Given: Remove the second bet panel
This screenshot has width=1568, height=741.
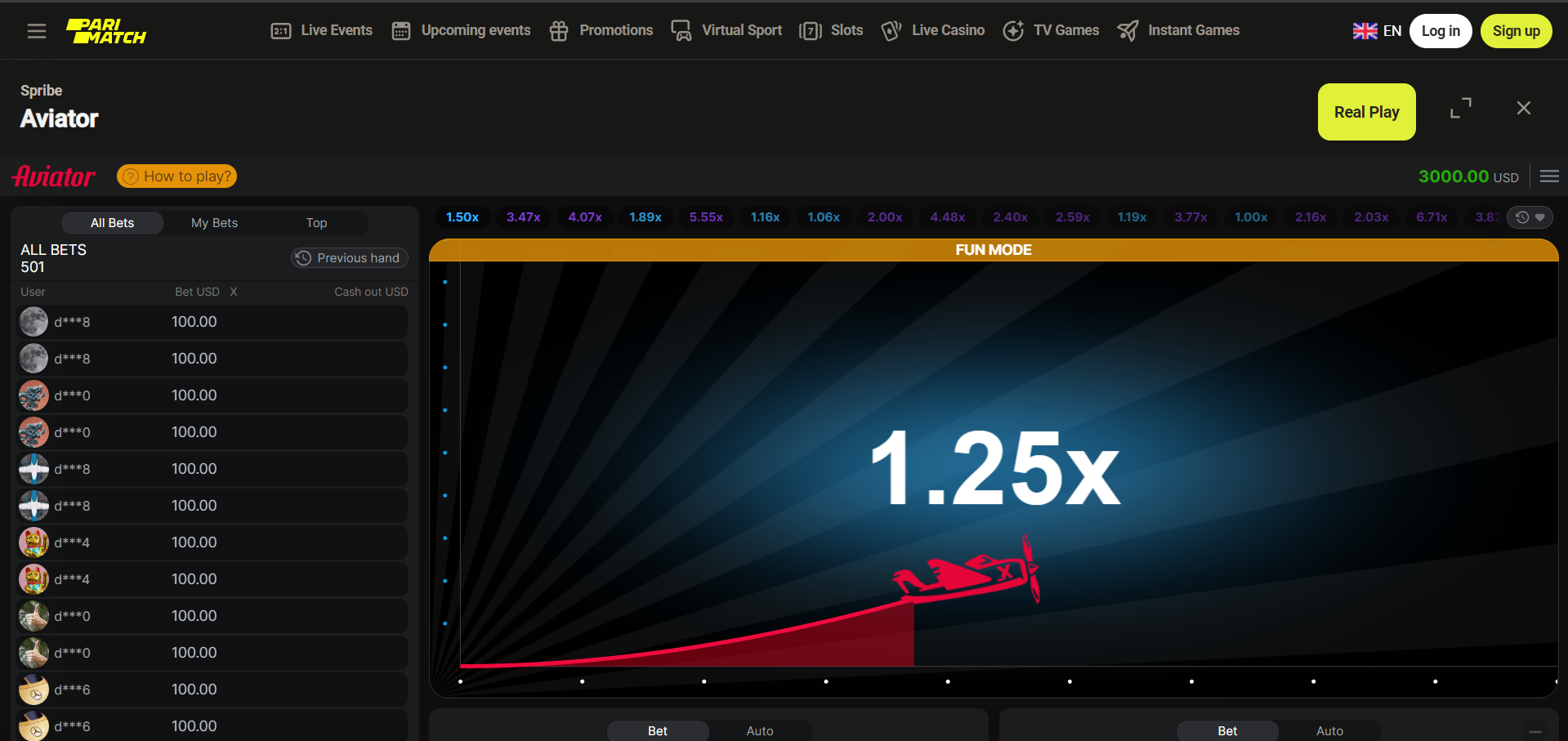Looking at the screenshot, I should (1535, 731).
